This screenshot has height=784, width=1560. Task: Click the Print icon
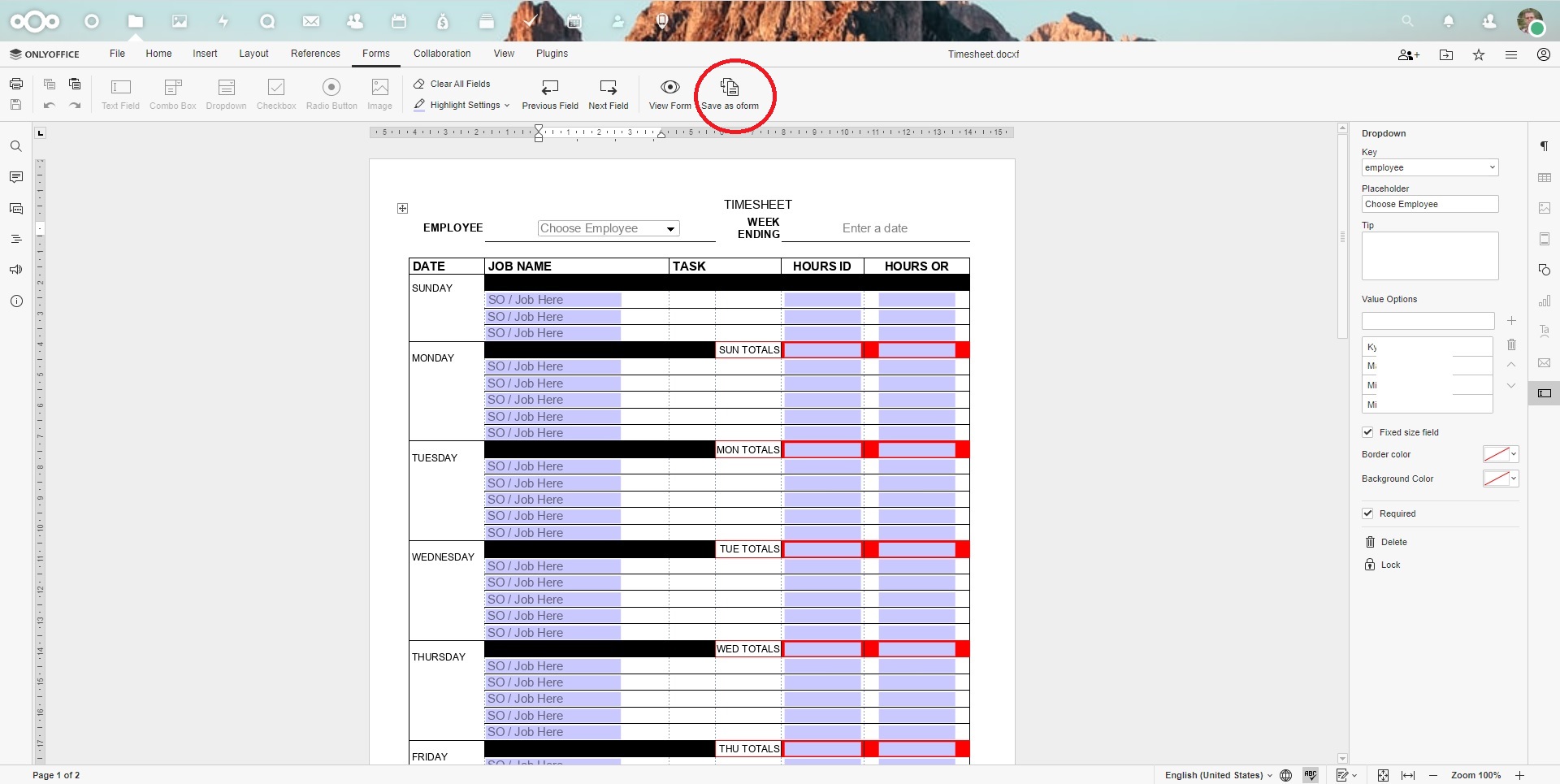coord(15,84)
